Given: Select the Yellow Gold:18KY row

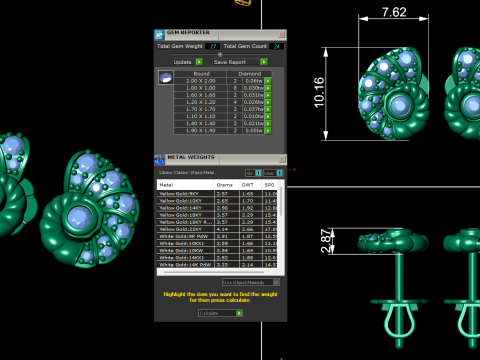Looking at the screenshot, I should pos(217,215).
